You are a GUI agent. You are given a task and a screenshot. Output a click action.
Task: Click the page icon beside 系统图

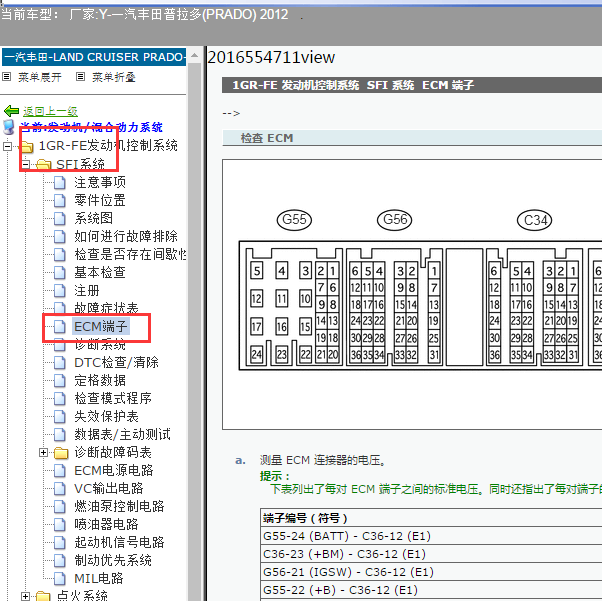60,219
